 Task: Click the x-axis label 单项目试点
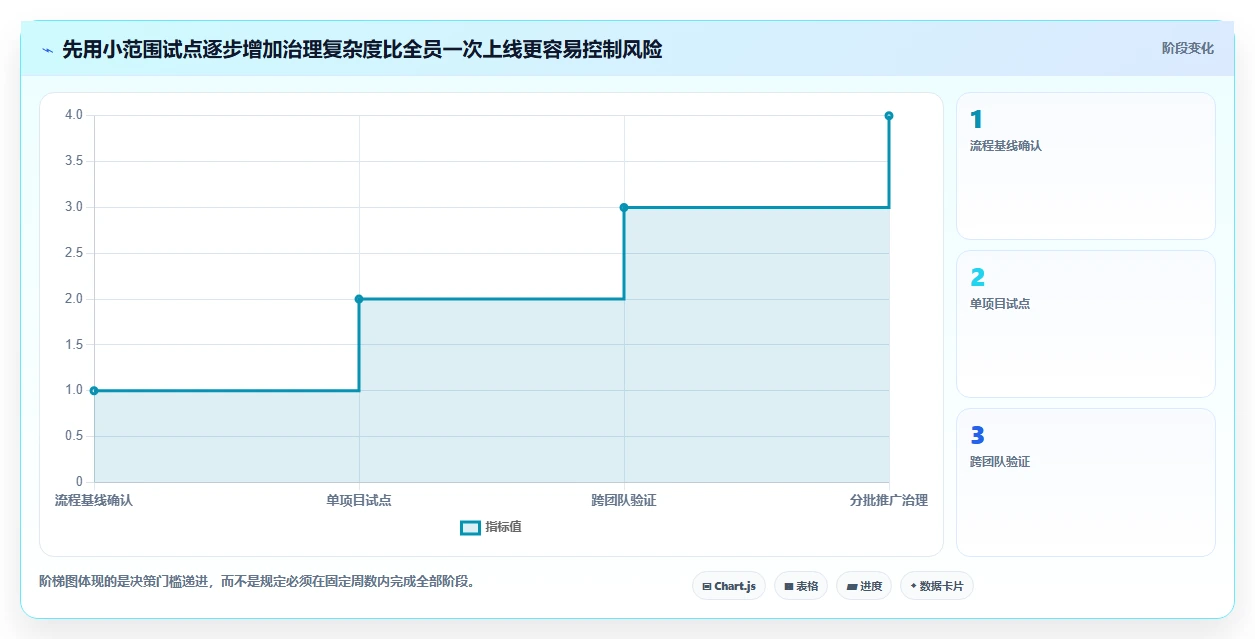pos(359,501)
